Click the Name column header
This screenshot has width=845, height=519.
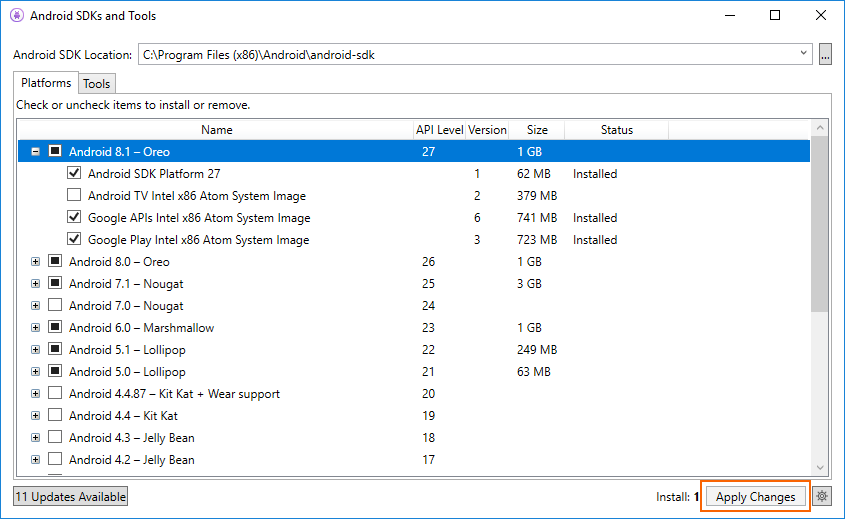(x=216, y=130)
